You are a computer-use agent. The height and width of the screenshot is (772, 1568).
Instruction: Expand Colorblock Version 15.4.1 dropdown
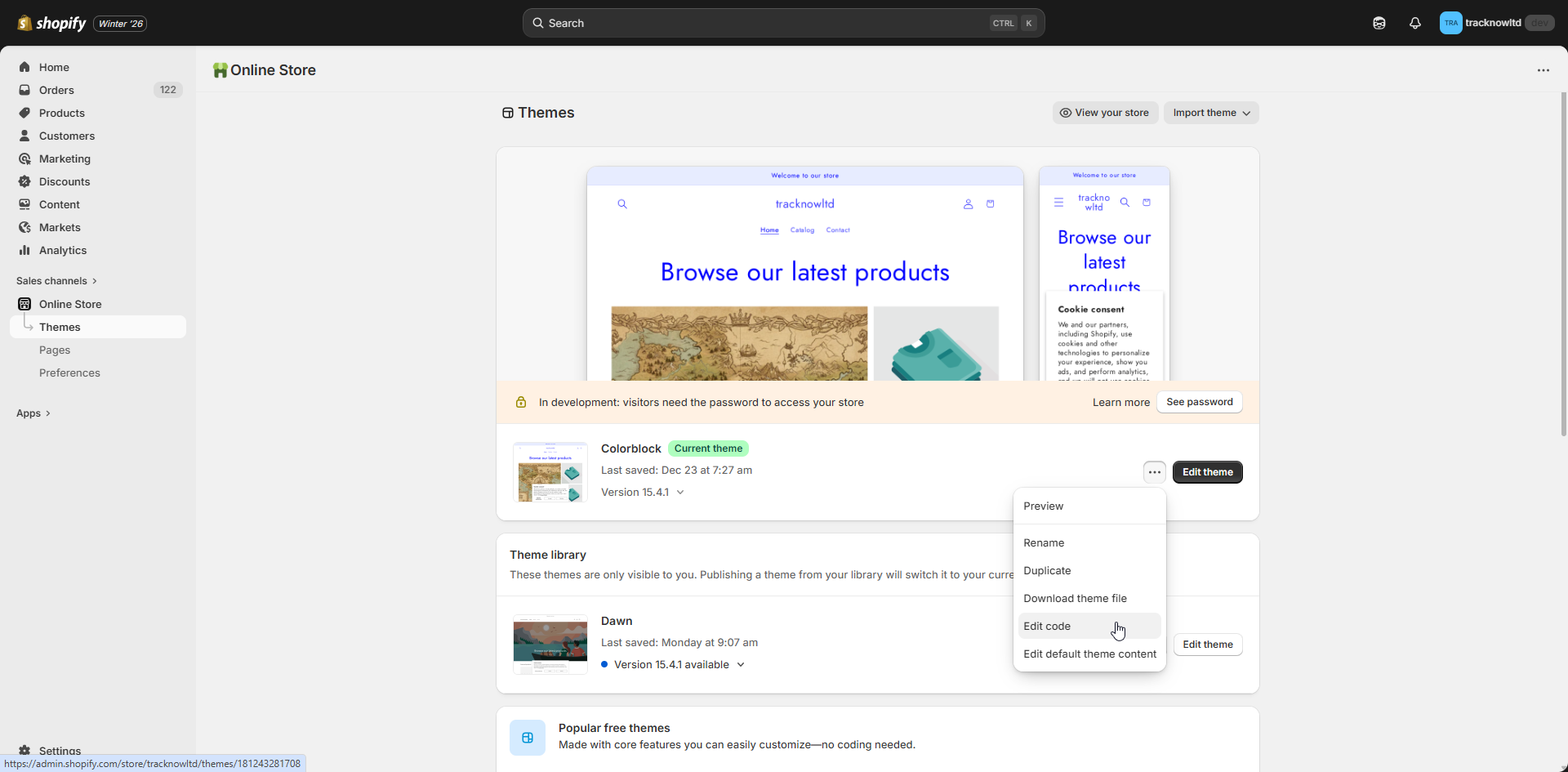pos(642,493)
